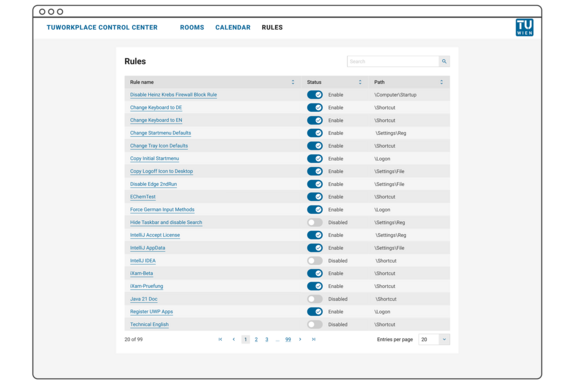Image resolution: width=575 pixels, height=384 pixels.
Task: Toggle EChemTest rule switch
Action: [315, 197]
